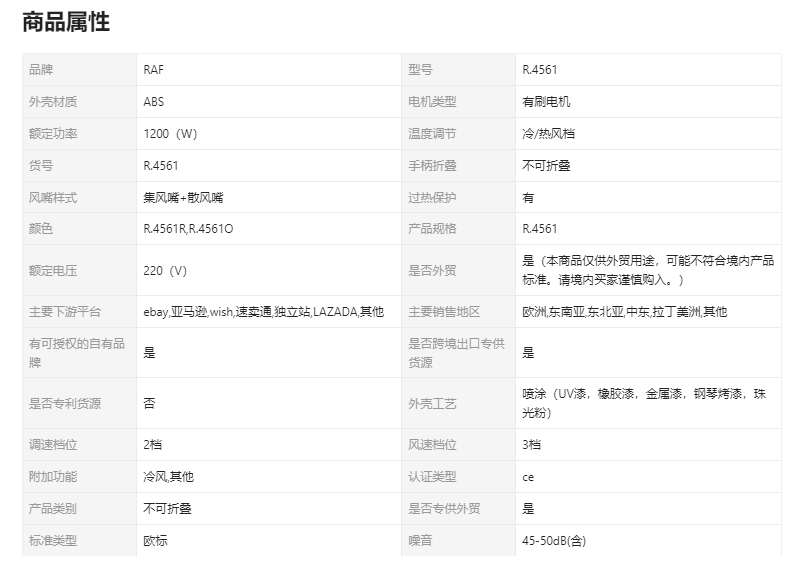
Task: Select the 否 patent value
Action: 149,403
